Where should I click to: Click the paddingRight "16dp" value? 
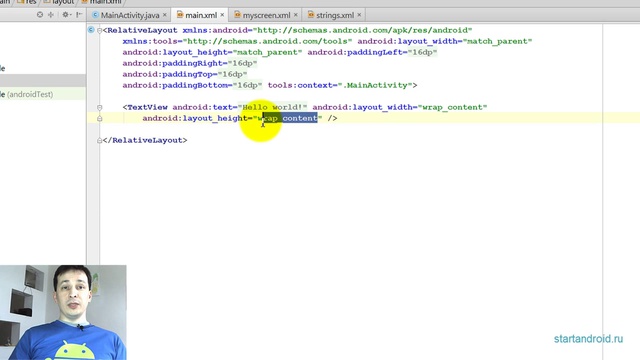coord(242,63)
